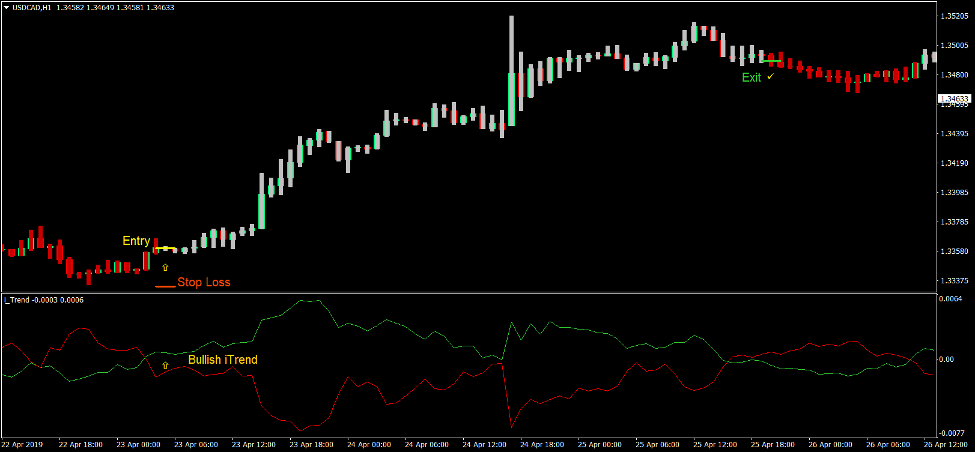This screenshot has height=452, width=977.
Task: Click the yellow up arrow below Entry
Action: pyautogui.click(x=165, y=267)
